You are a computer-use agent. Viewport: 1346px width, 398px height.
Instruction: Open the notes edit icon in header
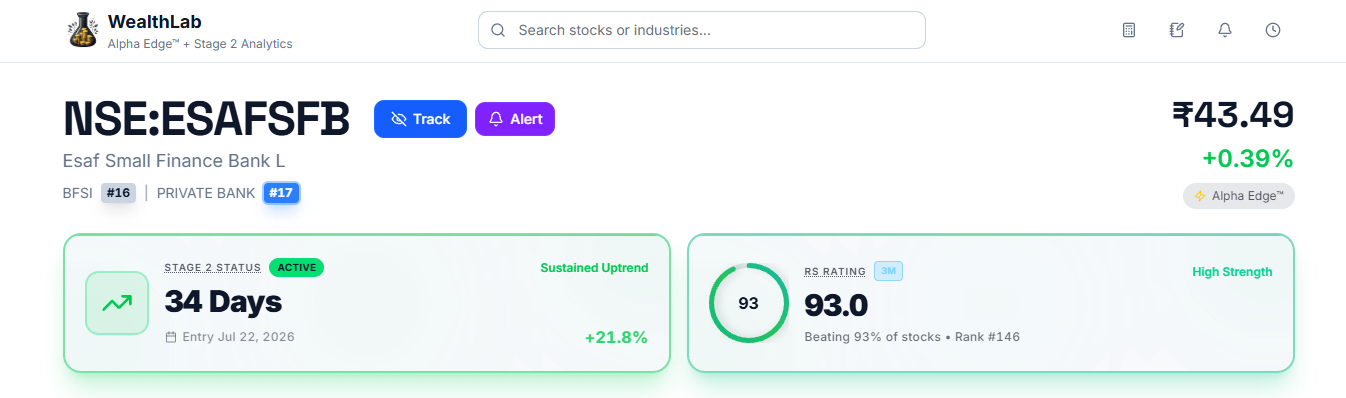pos(1177,30)
